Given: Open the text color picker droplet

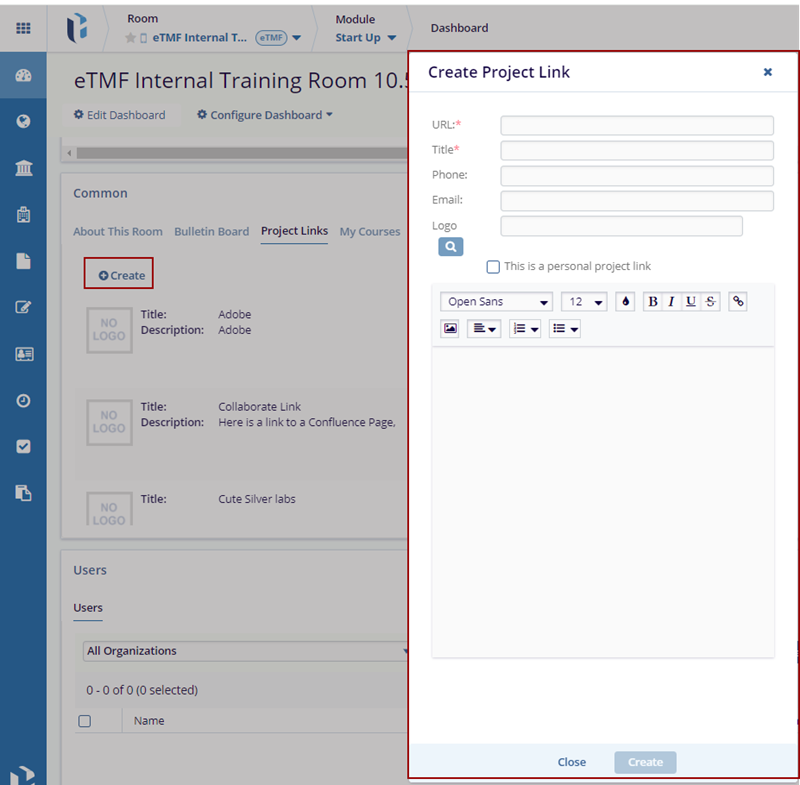Looking at the screenshot, I should 625,302.
